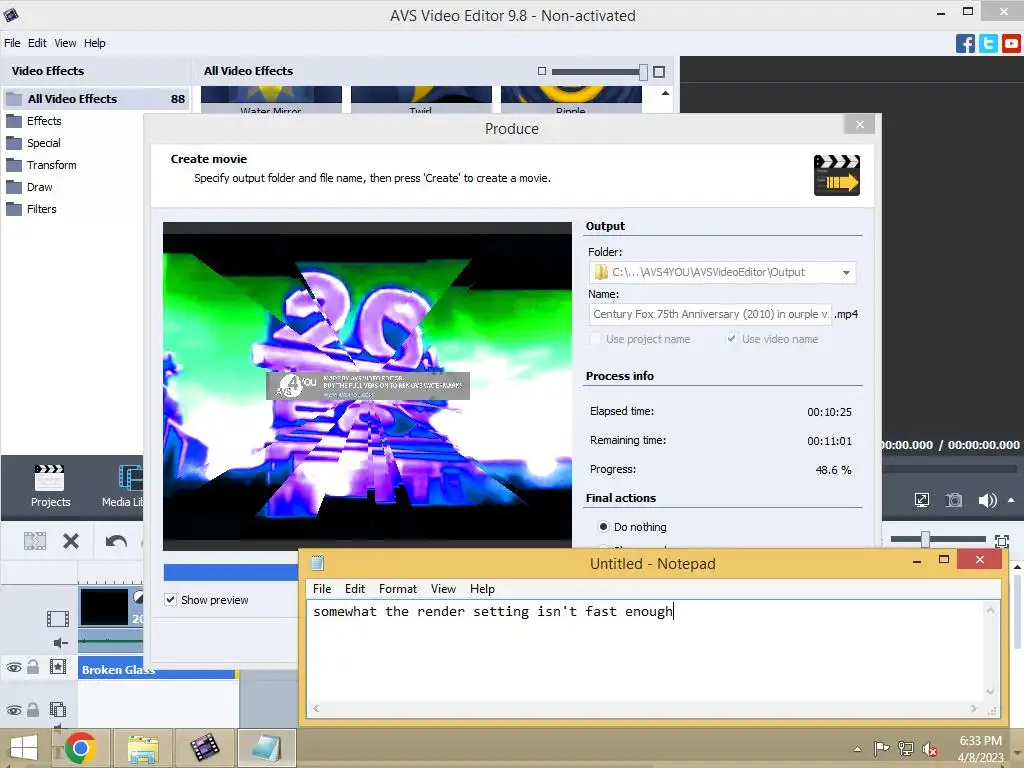Viewport: 1024px width, 768px height.
Task: Open the Facebook icon in AVS header
Action: click(x=965, y=44)
